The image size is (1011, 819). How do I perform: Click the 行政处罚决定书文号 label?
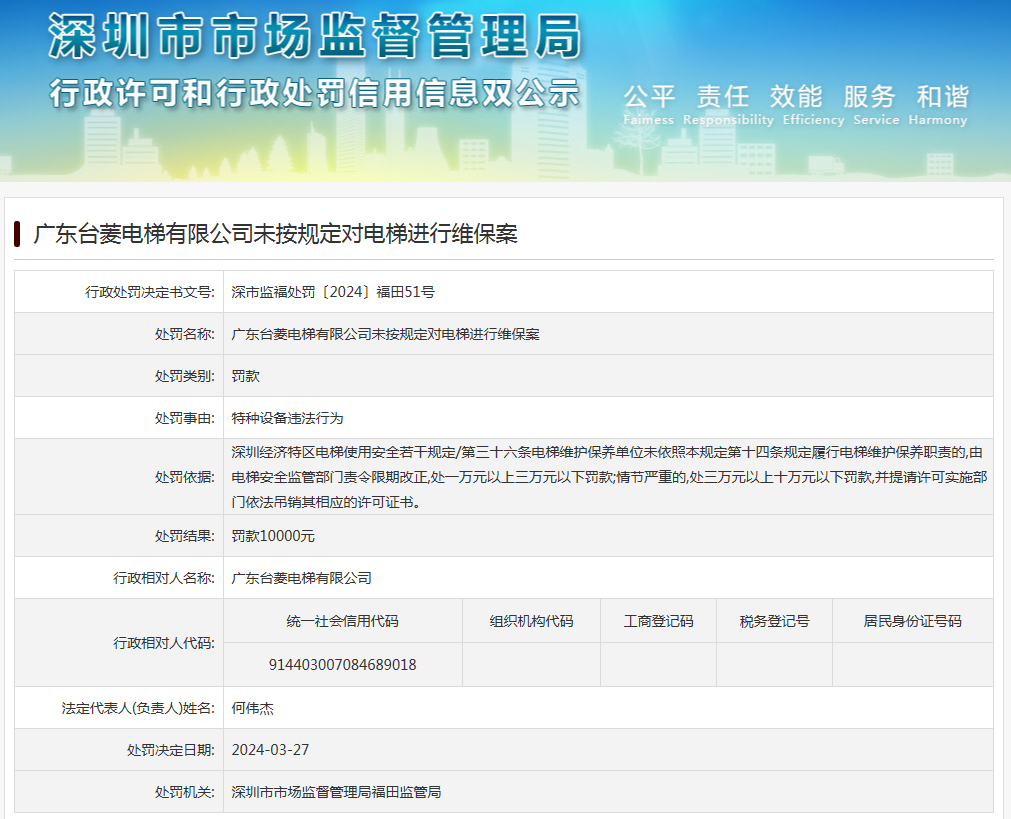(150, 292)
